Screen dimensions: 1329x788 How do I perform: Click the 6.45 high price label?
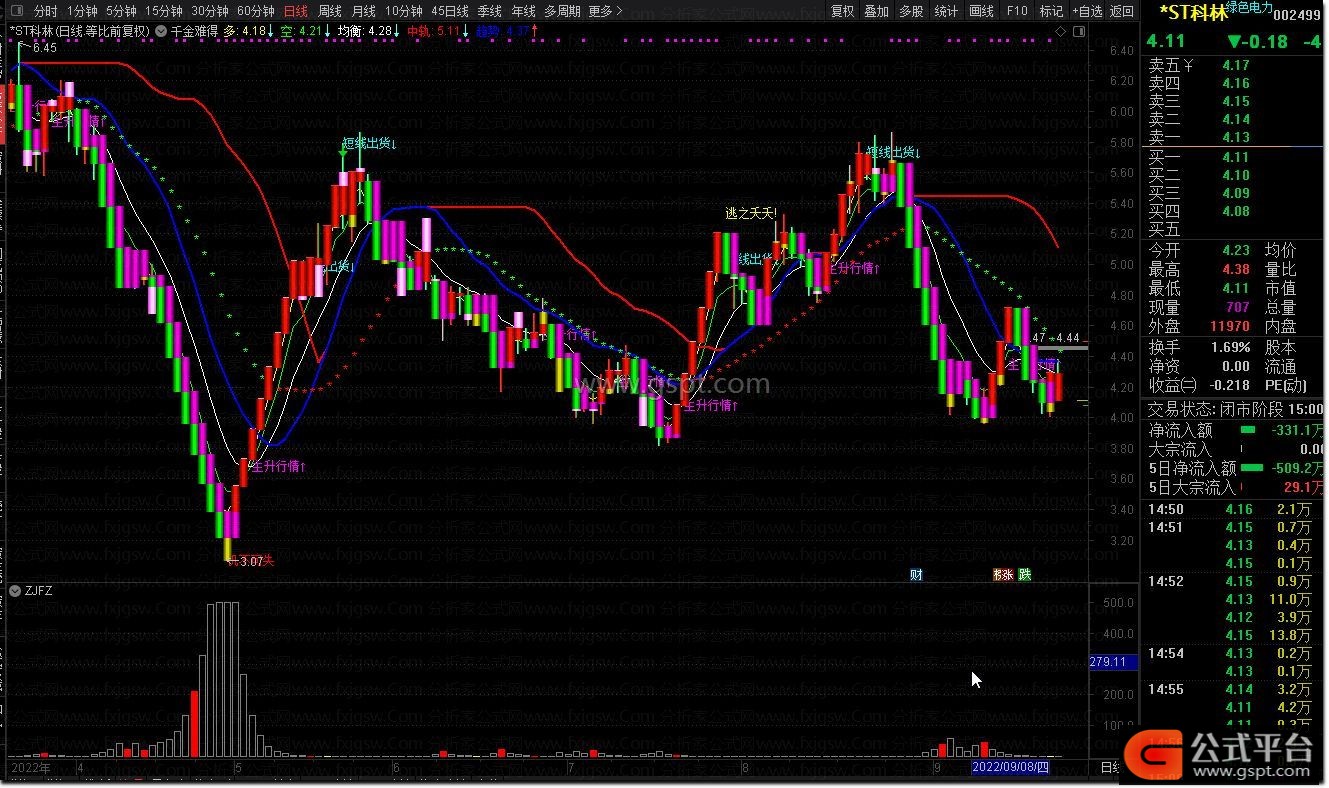point(44,47)
